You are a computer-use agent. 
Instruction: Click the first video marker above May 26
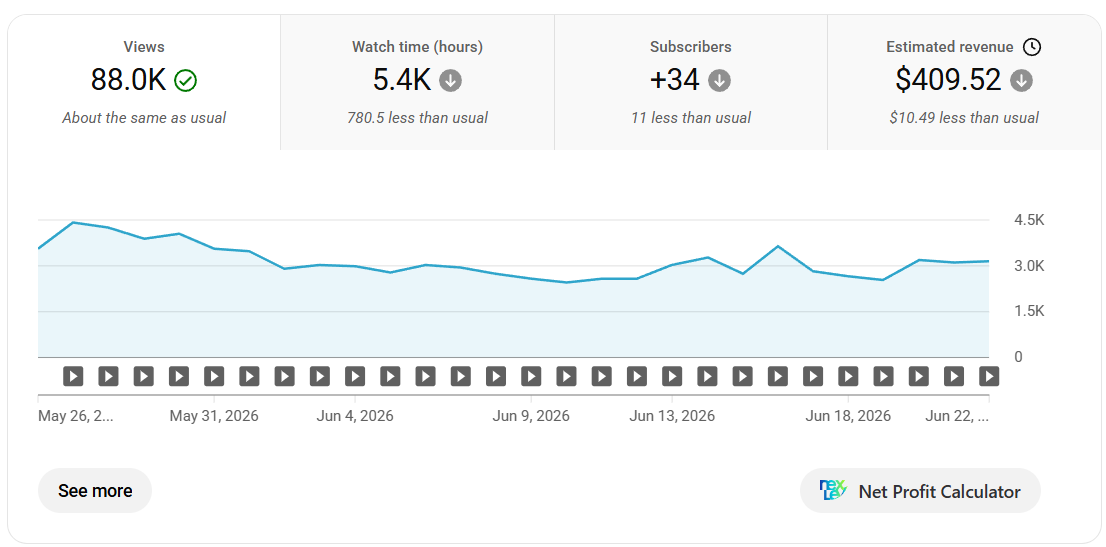click(x=73, y=376)
